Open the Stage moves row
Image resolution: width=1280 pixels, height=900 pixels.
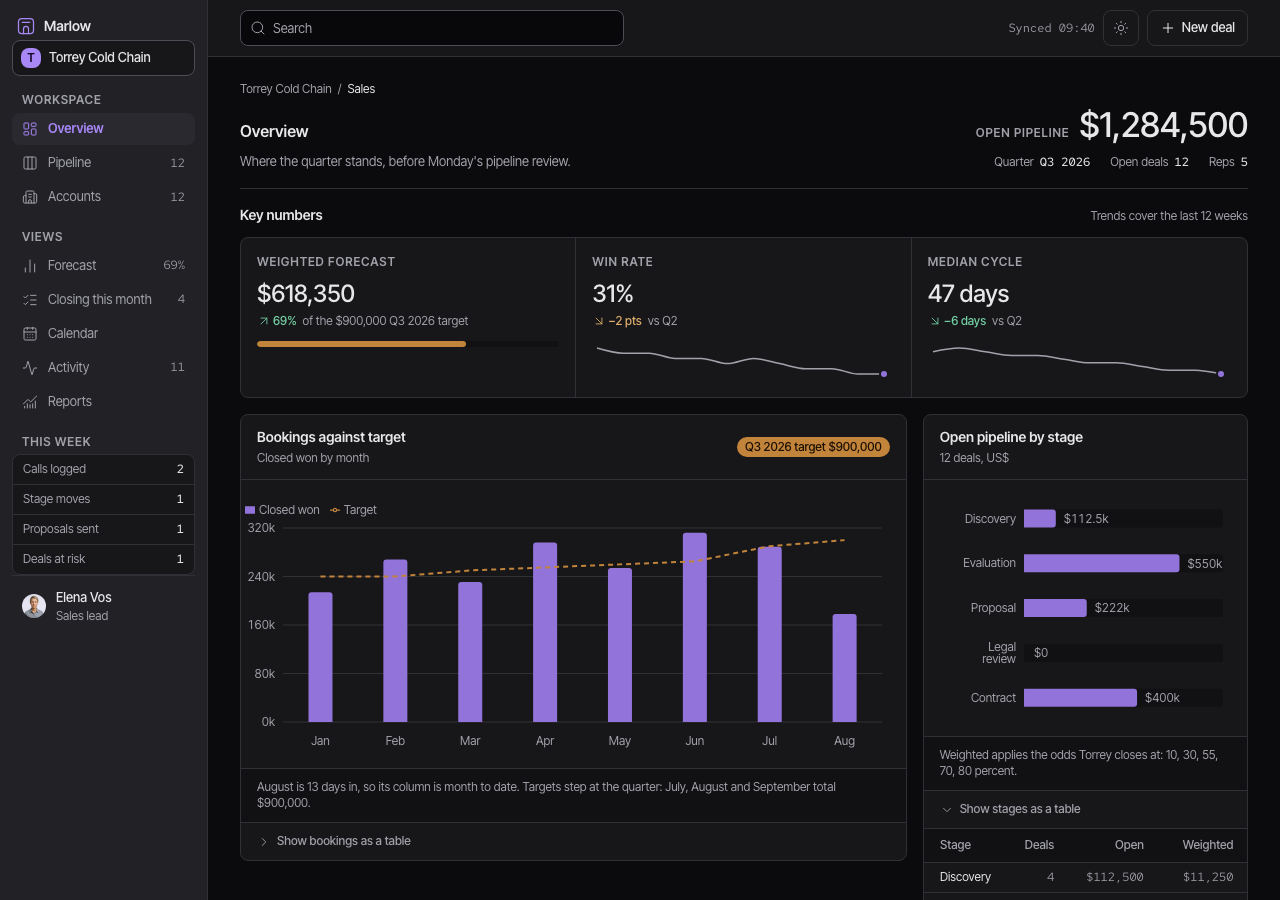coord(103,499)
